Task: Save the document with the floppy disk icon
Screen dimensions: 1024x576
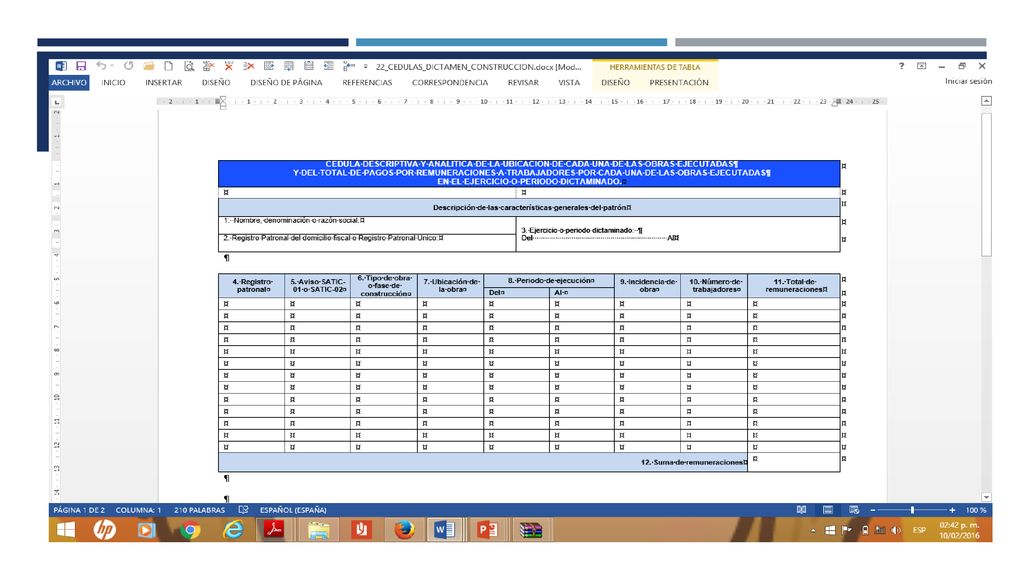Action: coord(81,66)
